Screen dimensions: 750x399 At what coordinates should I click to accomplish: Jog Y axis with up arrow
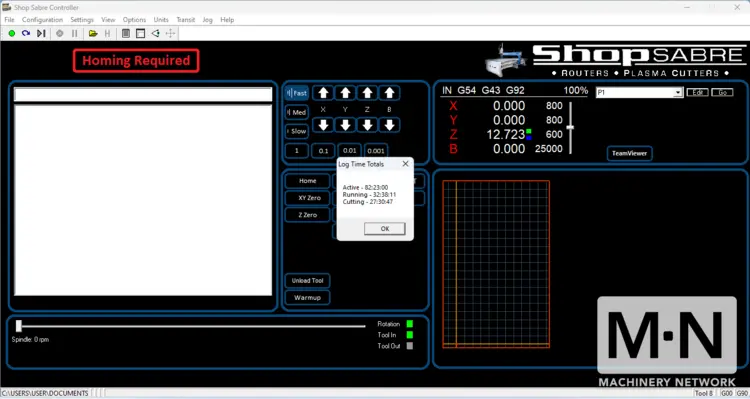pyautogui.click(x=345, y=93)
